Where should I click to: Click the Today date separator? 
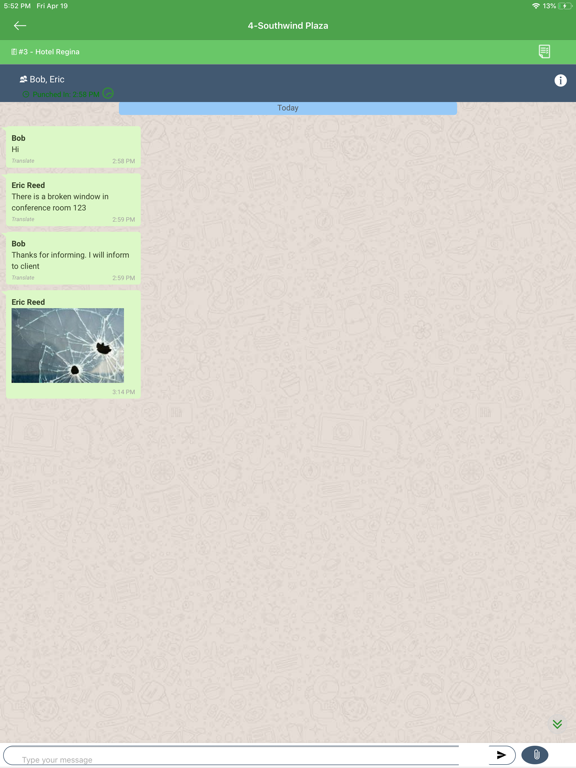tap(288, 108)
